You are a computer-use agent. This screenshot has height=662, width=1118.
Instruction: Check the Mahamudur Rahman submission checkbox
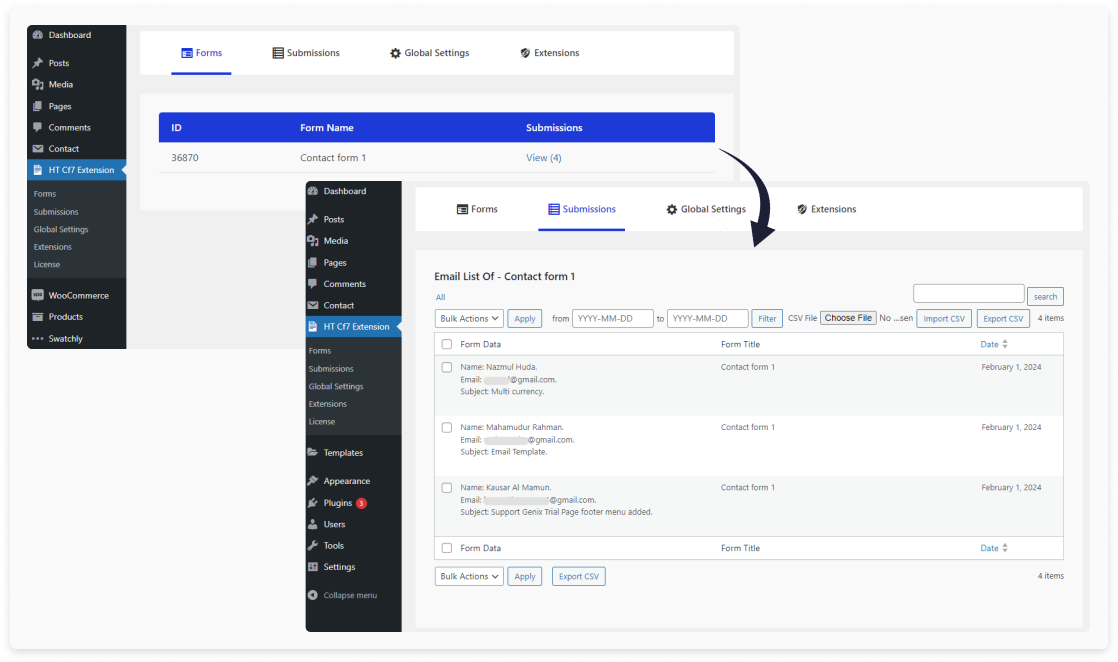click(x=447, y=427)
